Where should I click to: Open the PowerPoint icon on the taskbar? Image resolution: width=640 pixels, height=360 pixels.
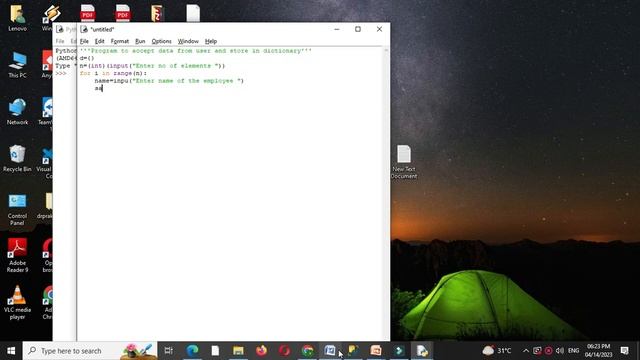click(376, 351)
